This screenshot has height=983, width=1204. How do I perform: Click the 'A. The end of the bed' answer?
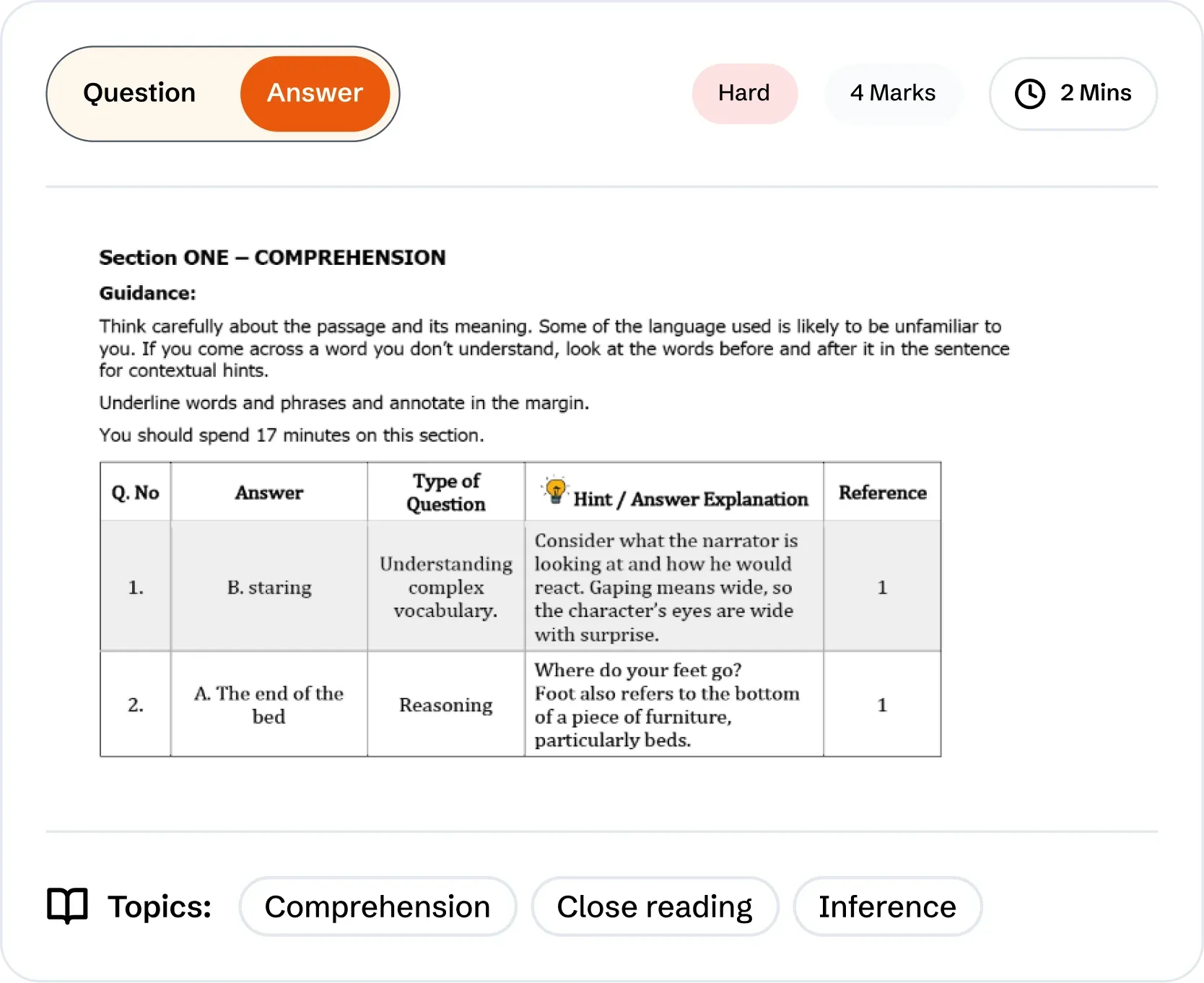pos(269,704)
